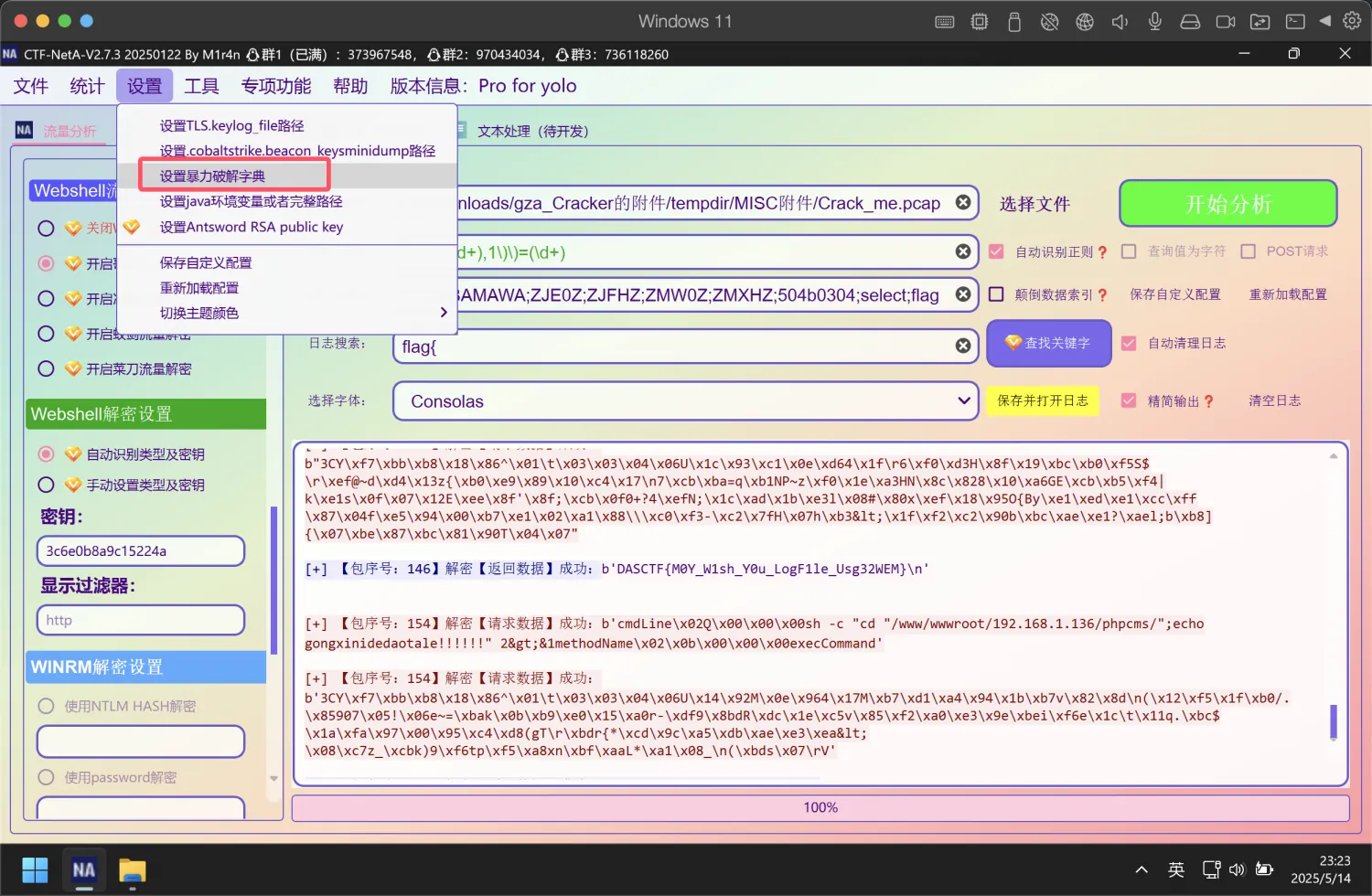Enable the 颠倒数据索引 checkbox
This screenshot has width=1372, height=896.
997,294
